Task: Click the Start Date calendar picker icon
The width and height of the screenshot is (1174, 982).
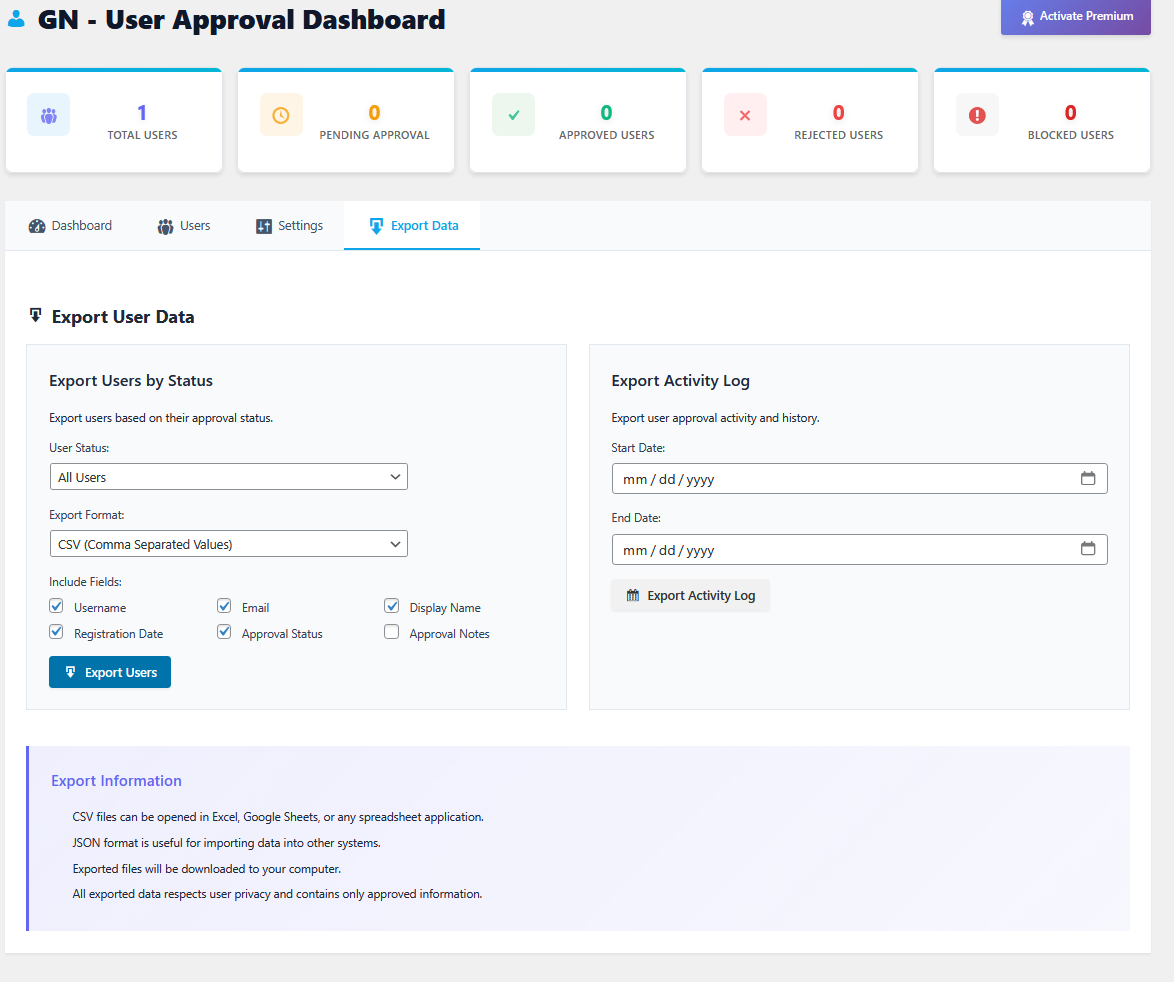Action: click(1089, 478)
